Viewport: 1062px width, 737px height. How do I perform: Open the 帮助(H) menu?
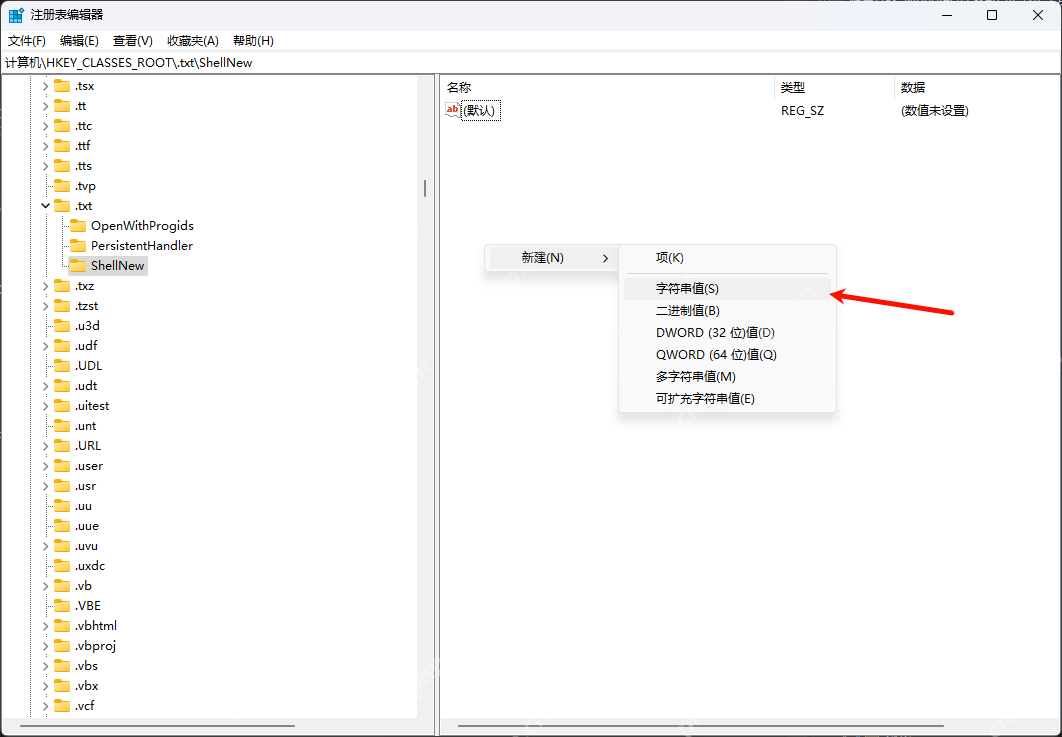coord(253,41)
